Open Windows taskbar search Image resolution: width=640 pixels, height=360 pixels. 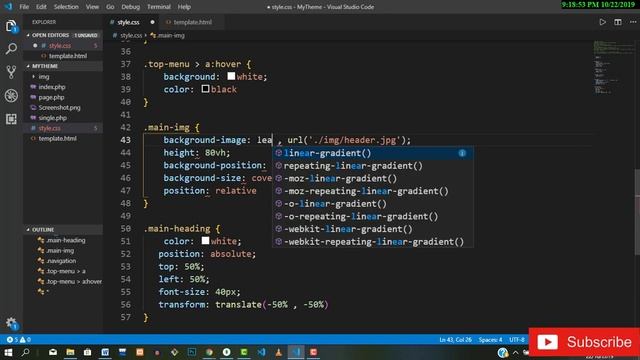pos(25,352)
